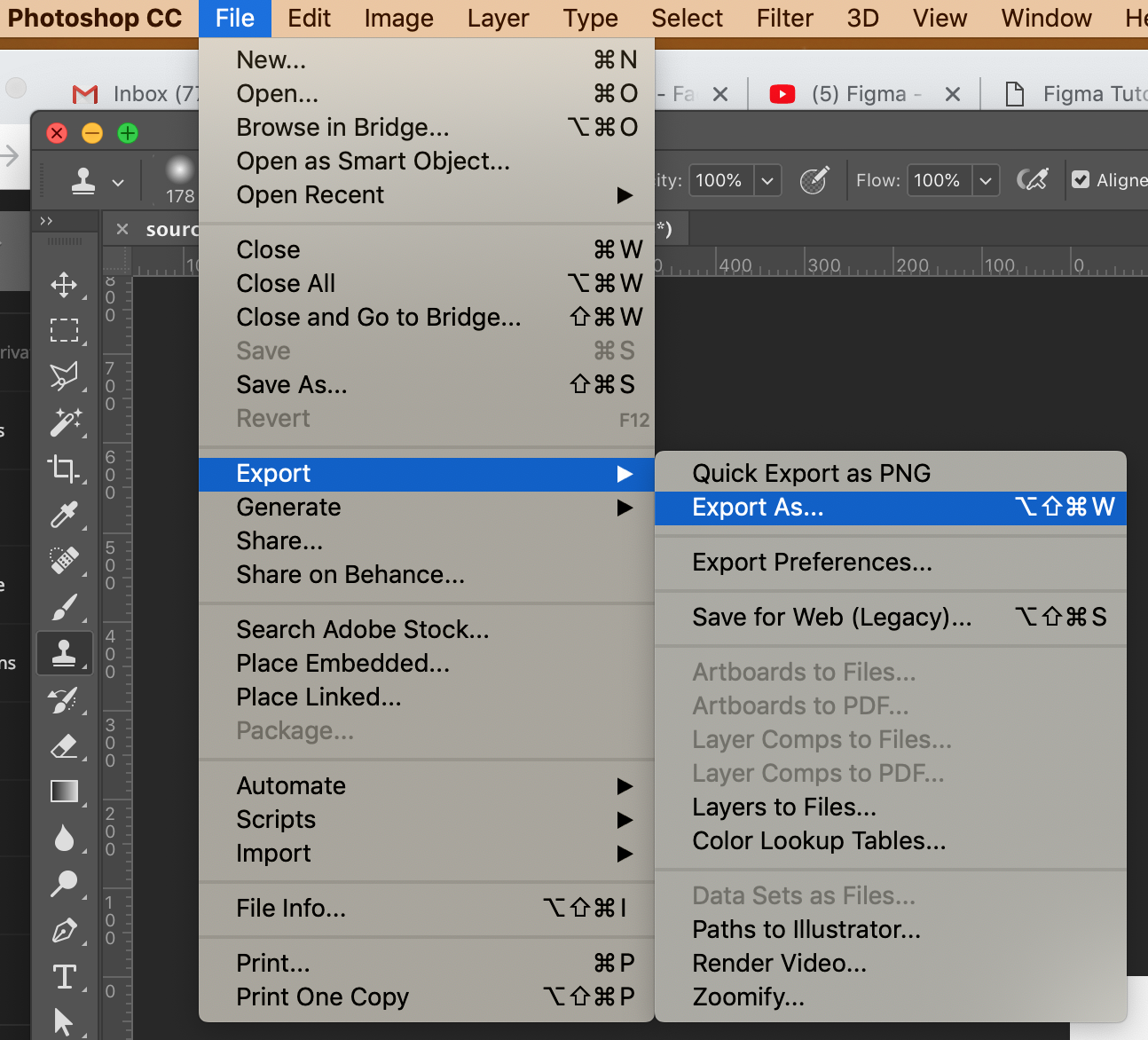Viewport: 1148px width, 1040px height.
Task: Select the Blur tool
Action: point(64,838)
